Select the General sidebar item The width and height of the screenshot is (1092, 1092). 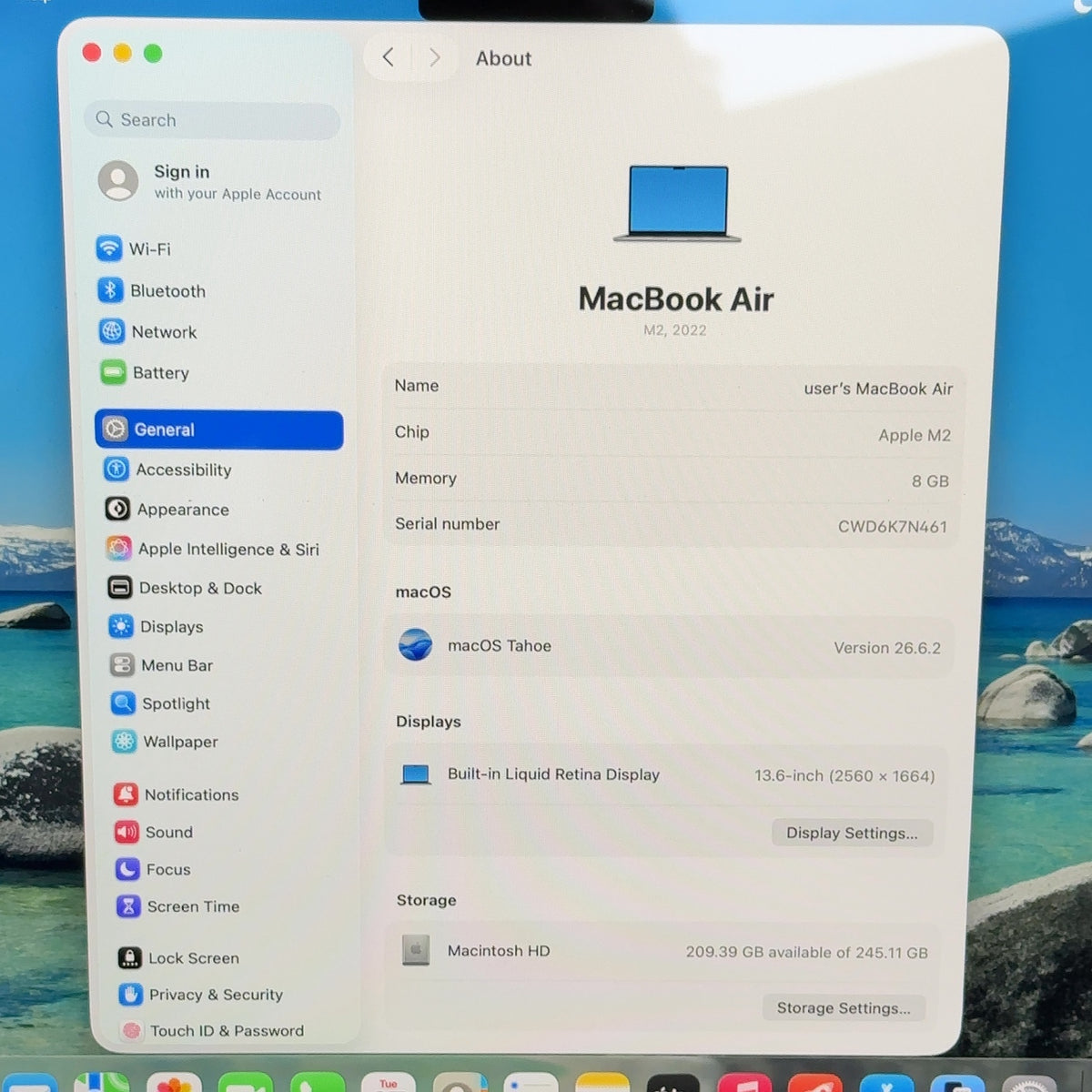click(219, 430)
